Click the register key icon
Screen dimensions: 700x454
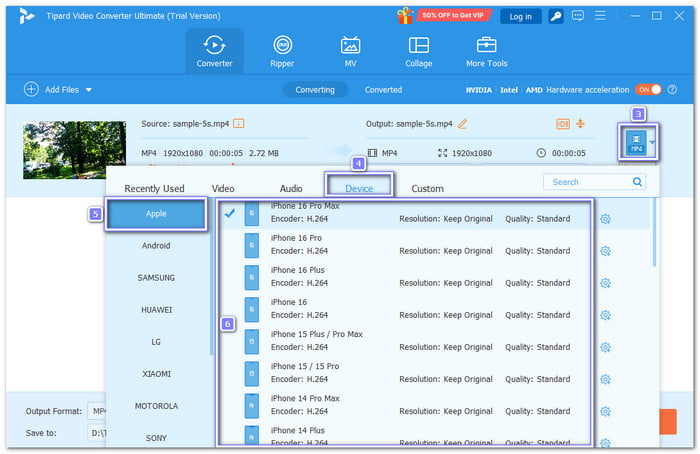coord(555,16)
